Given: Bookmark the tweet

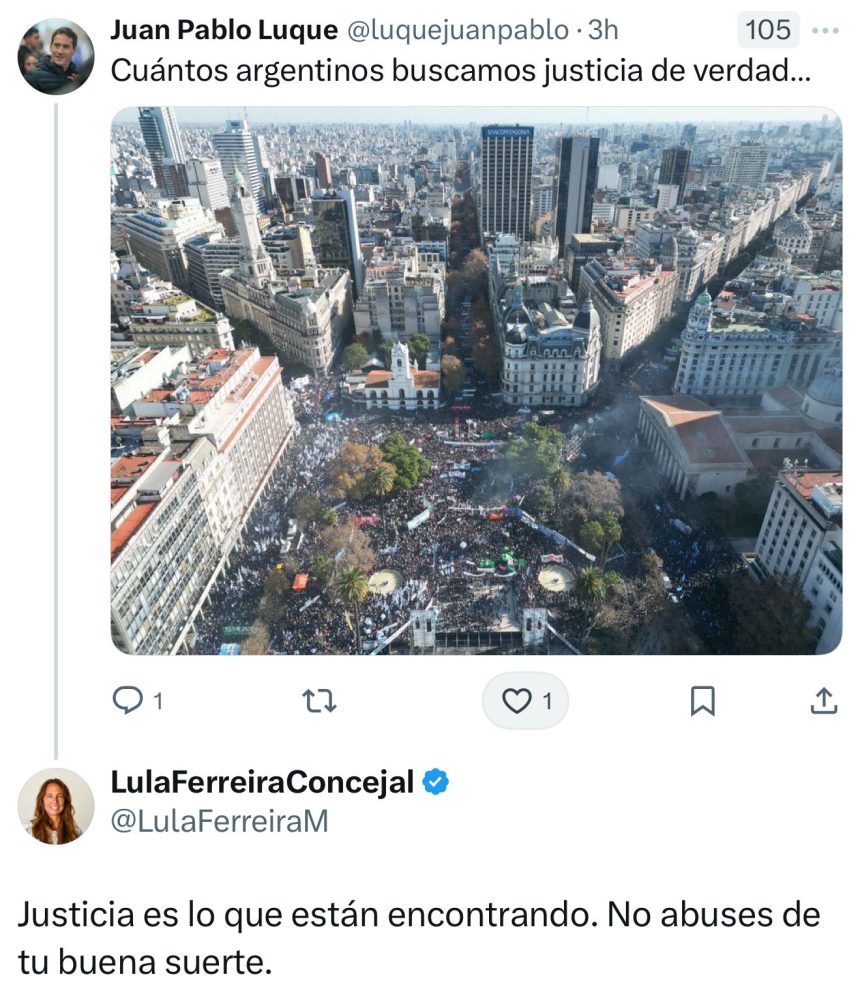Looking at the screenshot, I should (x=702, y=701).
